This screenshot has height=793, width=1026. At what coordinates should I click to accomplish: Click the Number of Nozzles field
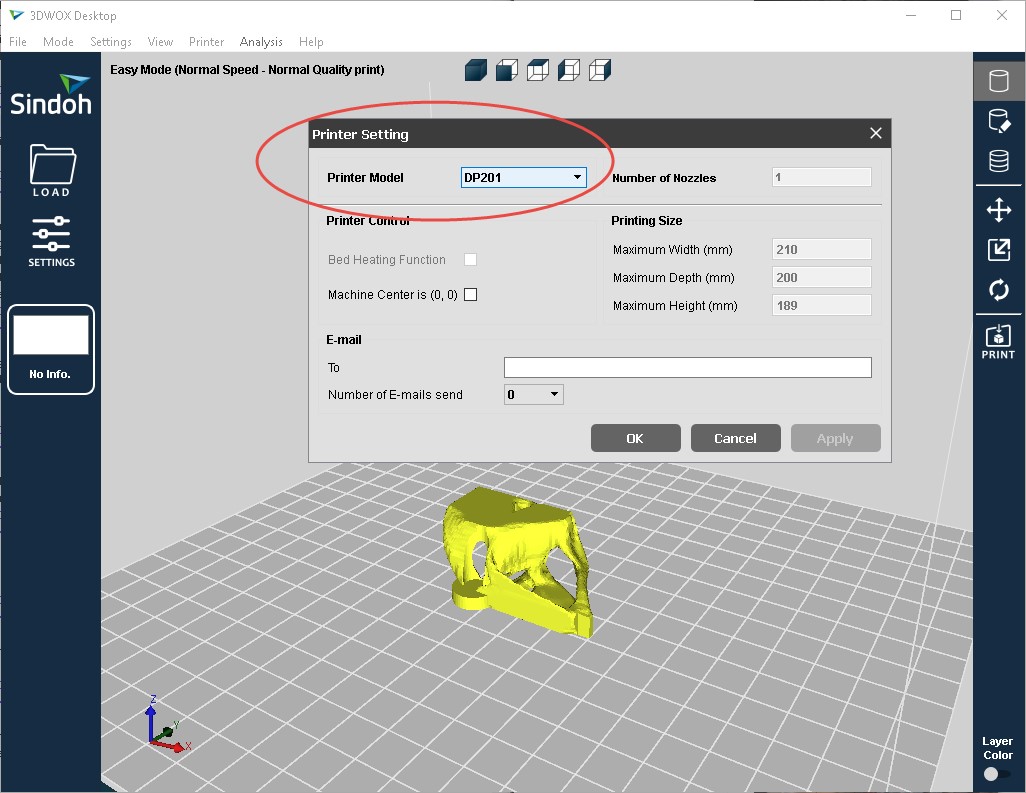(x=822, y=177)
